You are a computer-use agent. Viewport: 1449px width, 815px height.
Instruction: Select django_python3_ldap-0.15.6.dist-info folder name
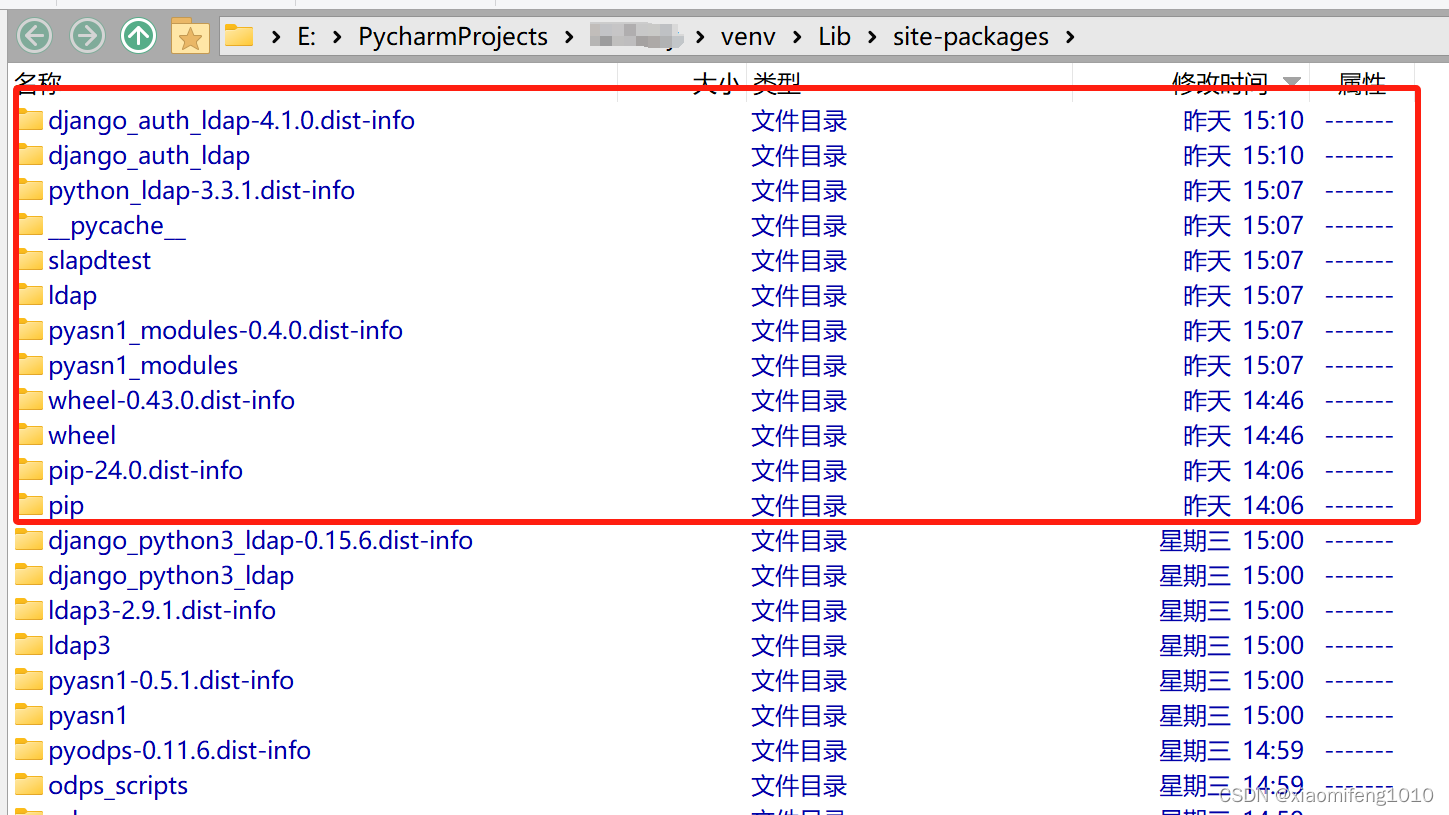tap(260, 541)
